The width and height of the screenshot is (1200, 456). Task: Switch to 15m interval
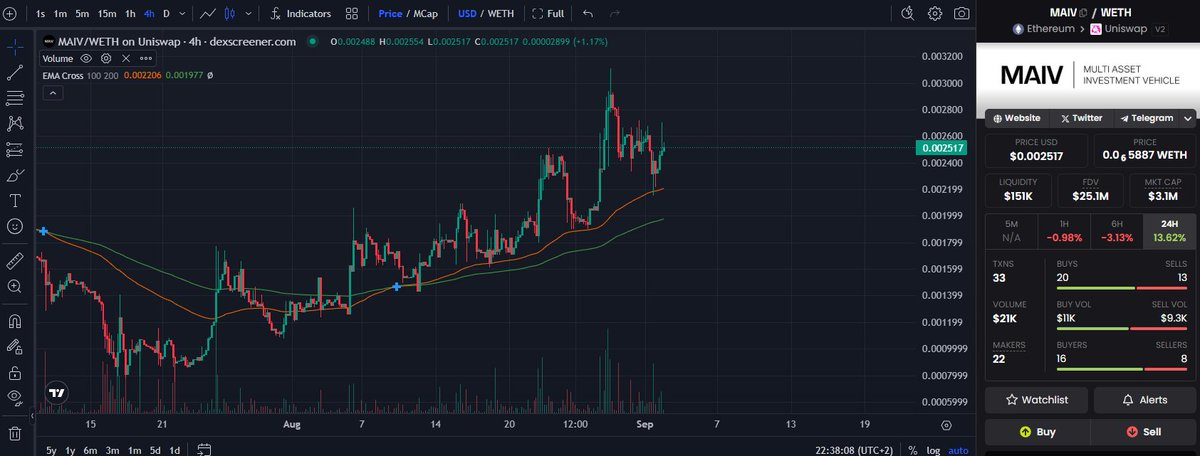coord(107,14)
